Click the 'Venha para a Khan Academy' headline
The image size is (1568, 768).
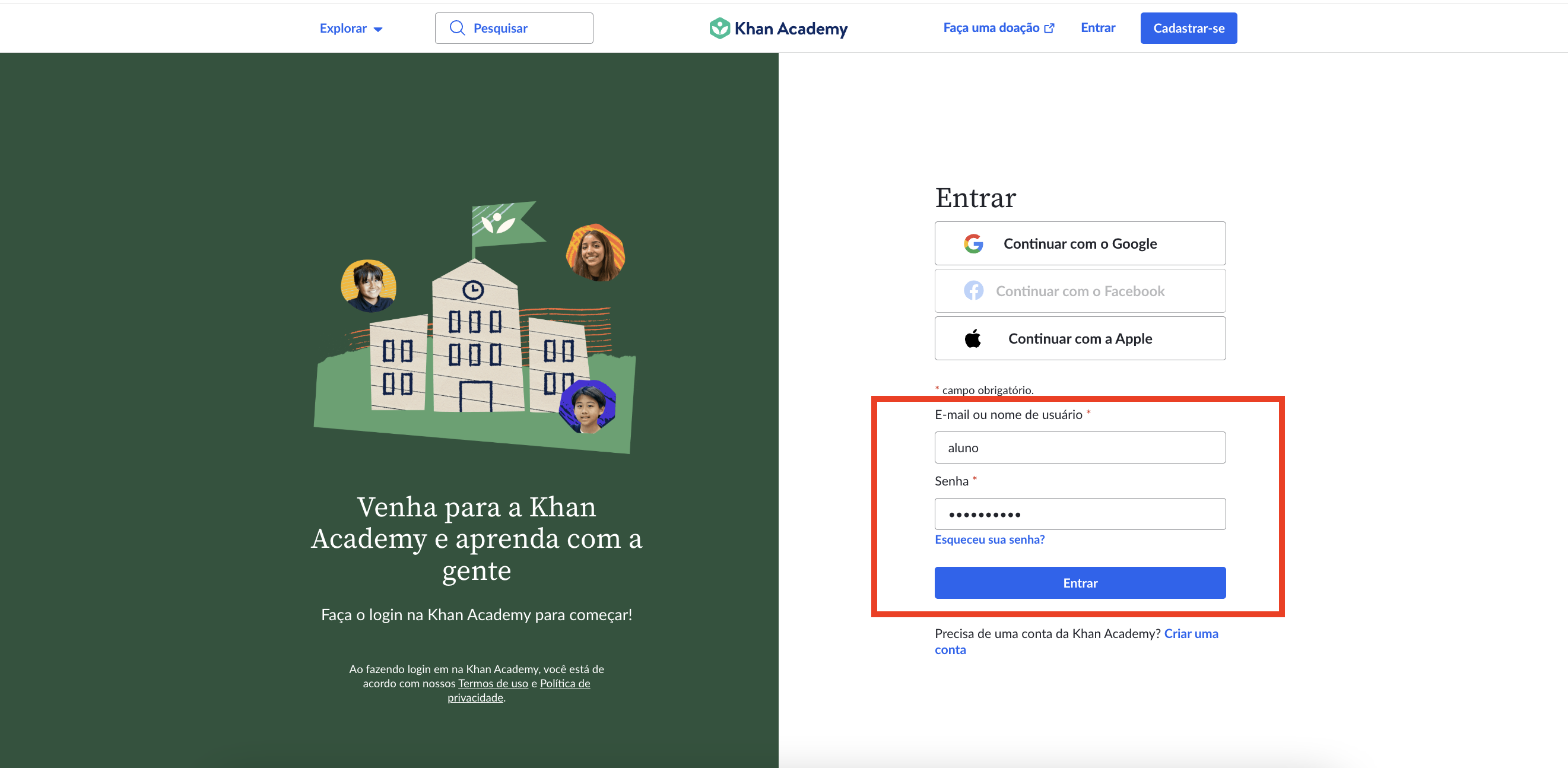[x=477, y=538]
